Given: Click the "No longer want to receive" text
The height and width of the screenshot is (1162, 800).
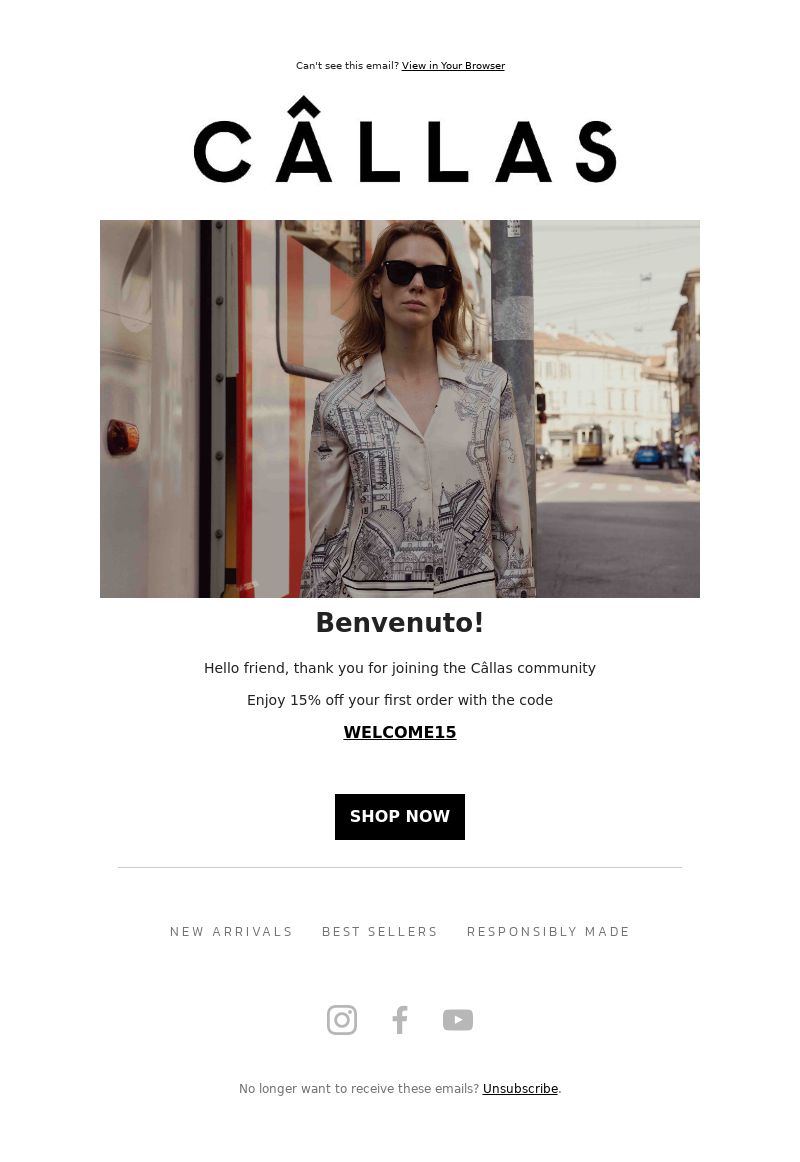Looking at the screenshot, I should pos(359,1089).
